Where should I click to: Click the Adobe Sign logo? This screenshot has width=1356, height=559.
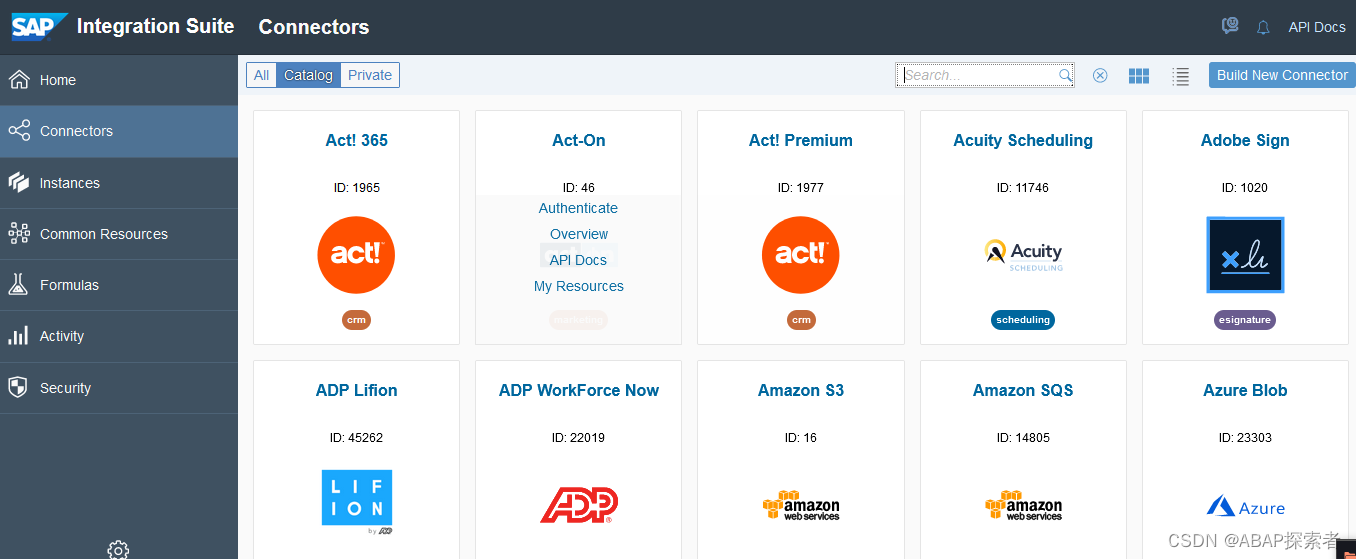pyautogui.click(x=1245, y=255)
